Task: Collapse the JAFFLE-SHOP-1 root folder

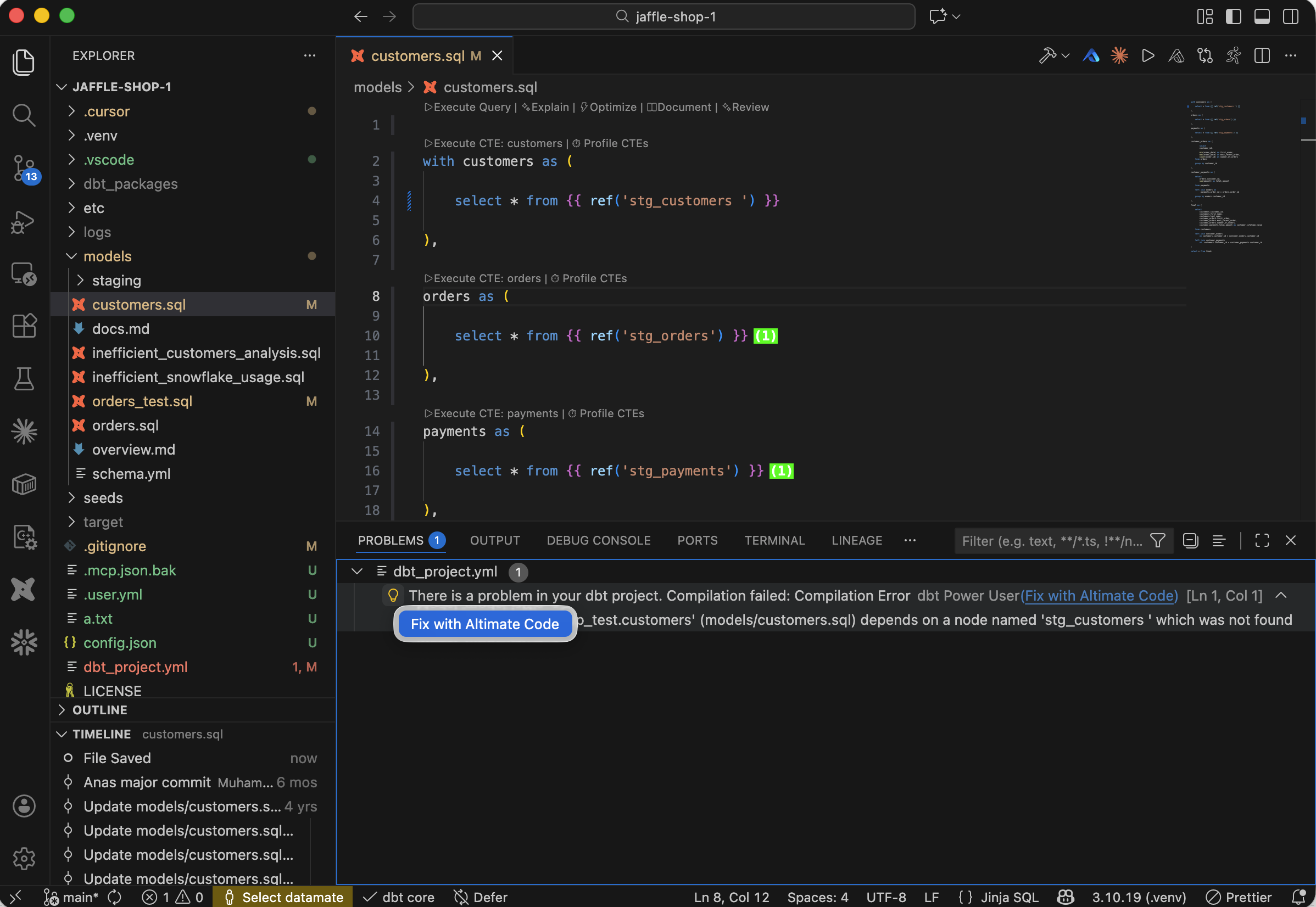Action: (62, 86)
